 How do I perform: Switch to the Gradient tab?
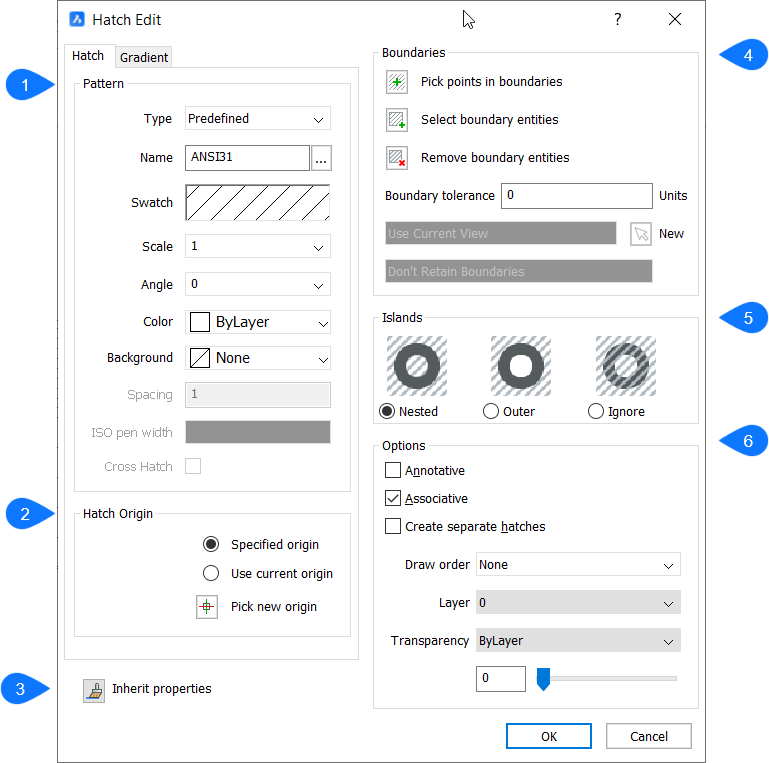[x=144, y=57]
